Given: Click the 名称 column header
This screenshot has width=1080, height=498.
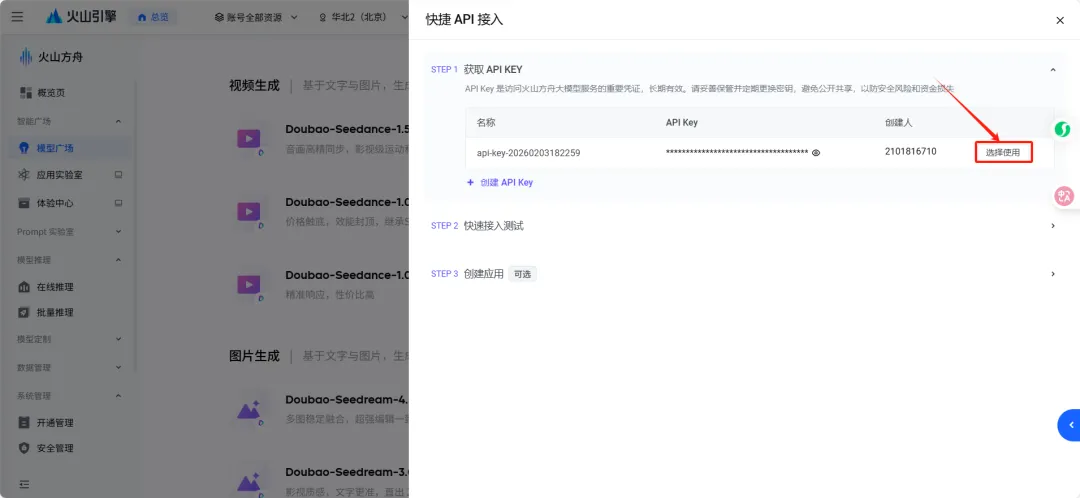Looking at the screenshot, I should coord(486,123).
